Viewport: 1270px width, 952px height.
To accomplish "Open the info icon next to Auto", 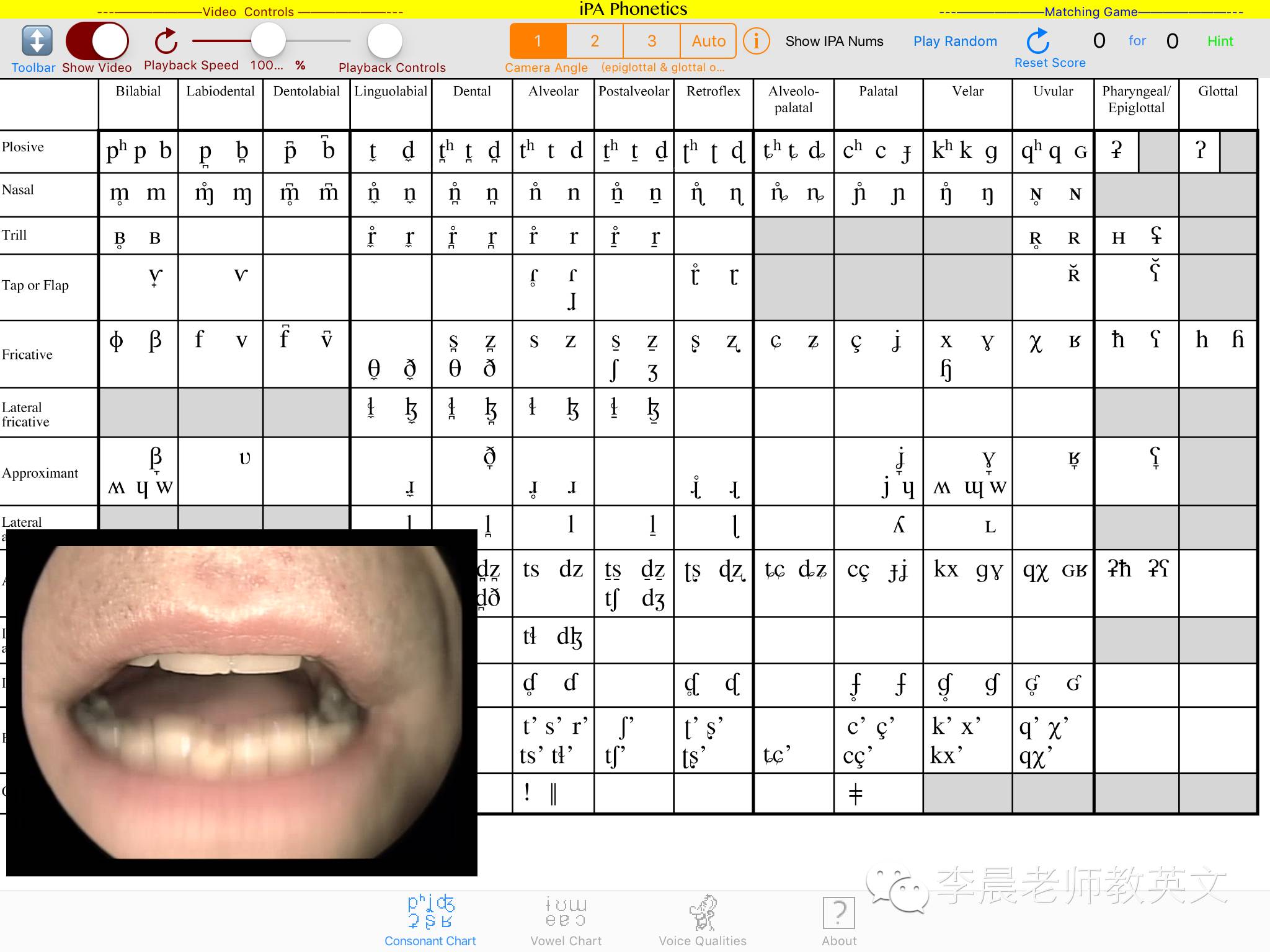I will click(x=756, y=41).
